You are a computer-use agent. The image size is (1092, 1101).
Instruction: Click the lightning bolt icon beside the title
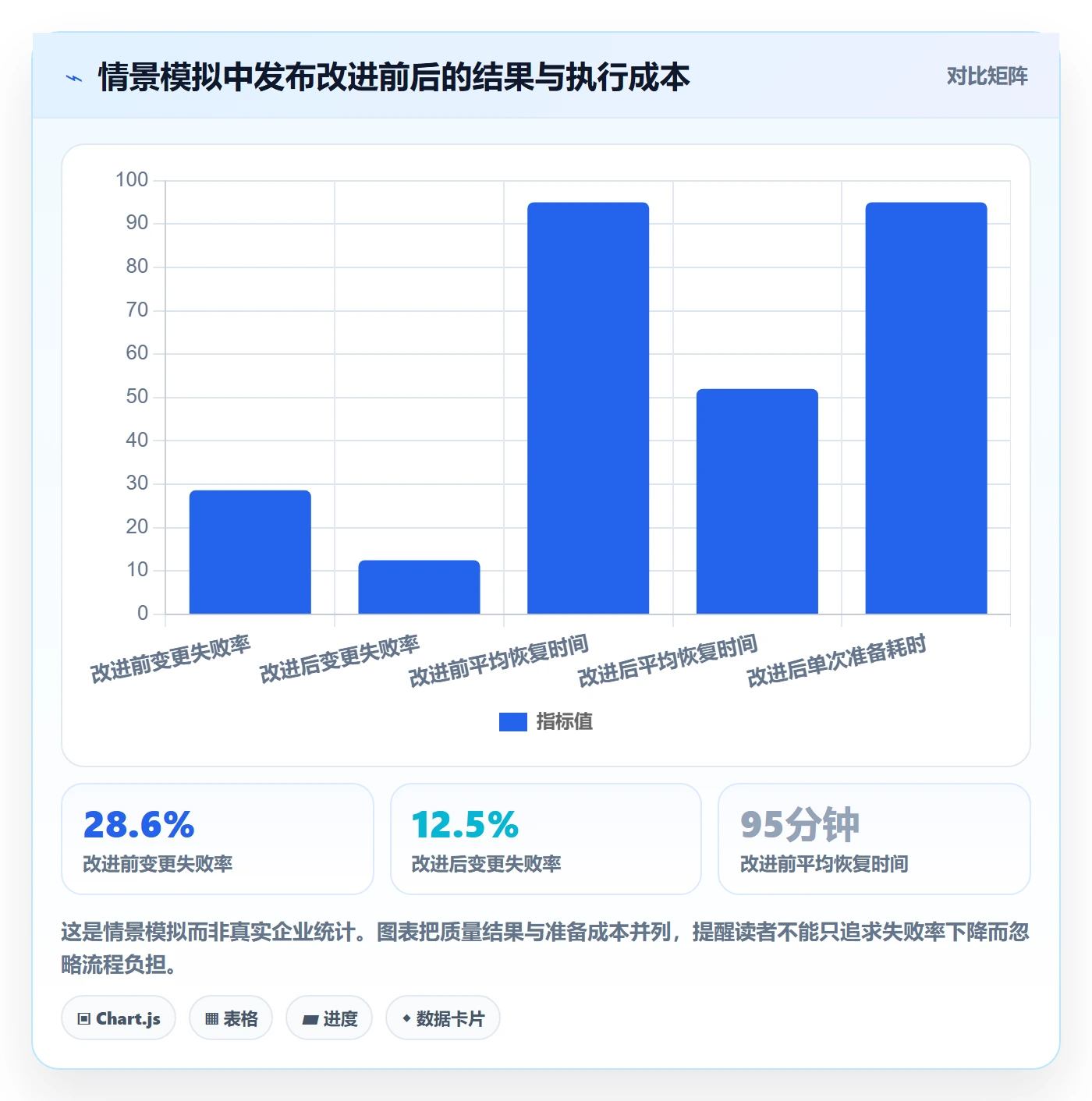[x=74, y=78]
